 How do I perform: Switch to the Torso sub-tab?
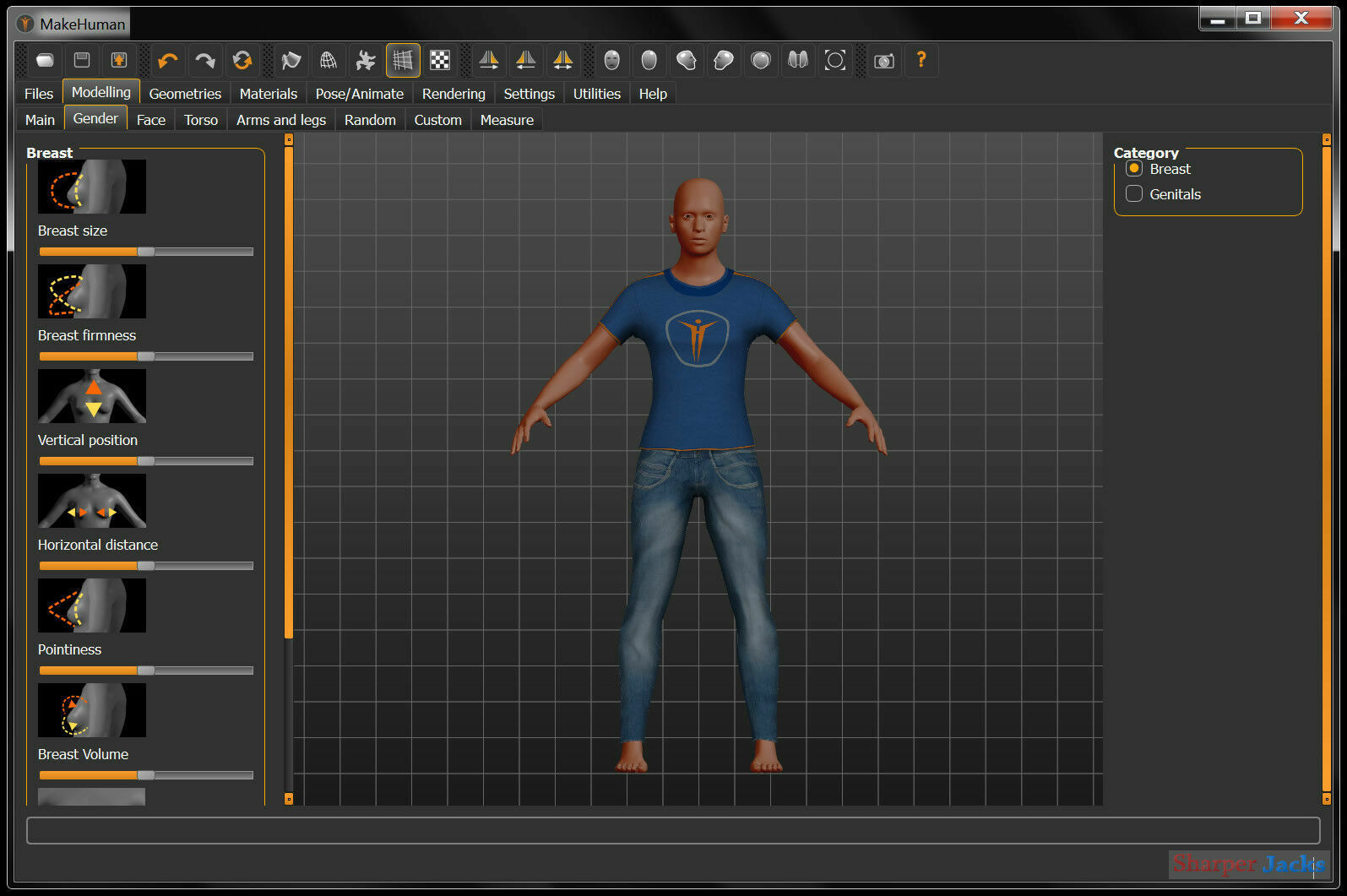(201, 120)
